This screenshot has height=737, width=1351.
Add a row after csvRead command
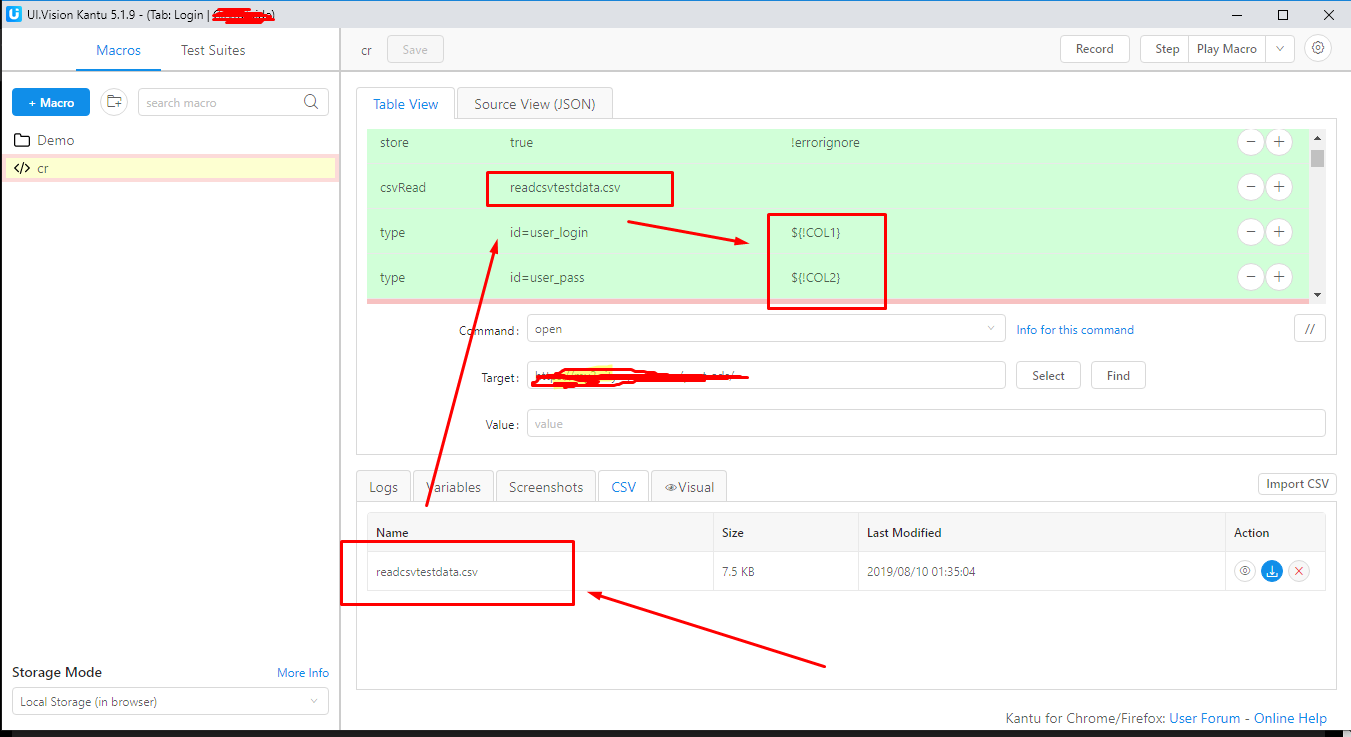point(1279,187)
